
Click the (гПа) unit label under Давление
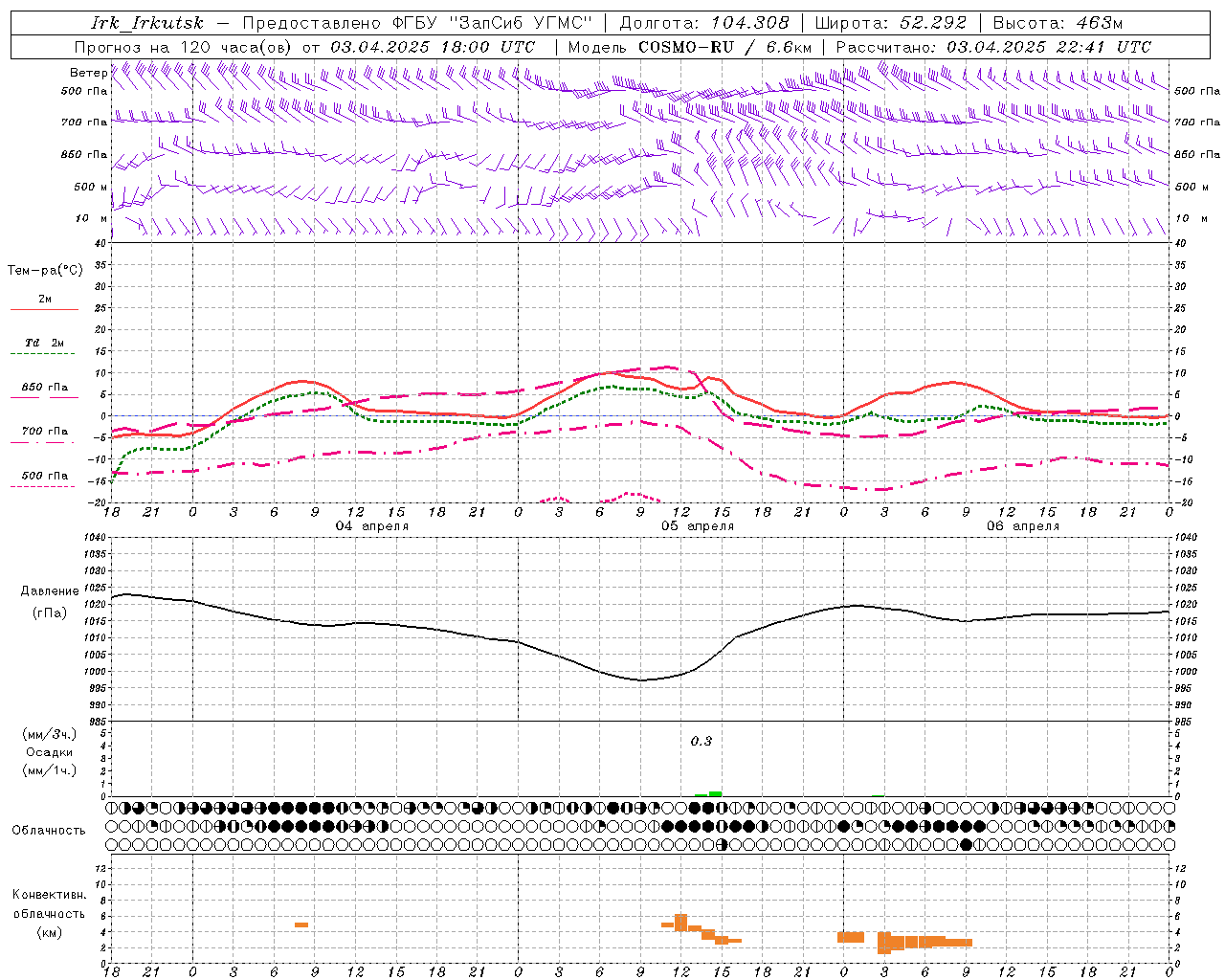(50, 612)
